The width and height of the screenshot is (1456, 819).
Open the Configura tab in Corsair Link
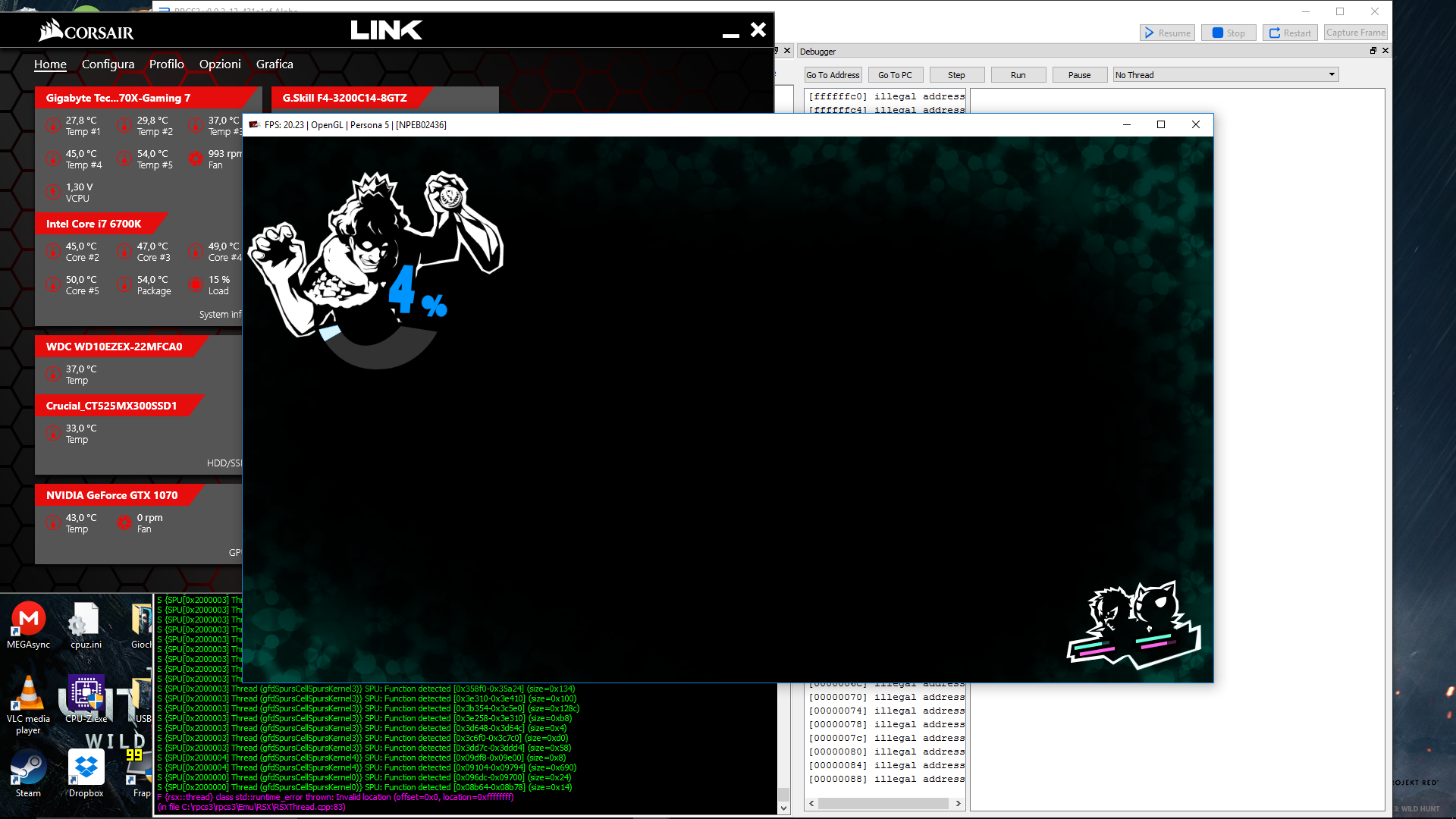coord(108,64)
